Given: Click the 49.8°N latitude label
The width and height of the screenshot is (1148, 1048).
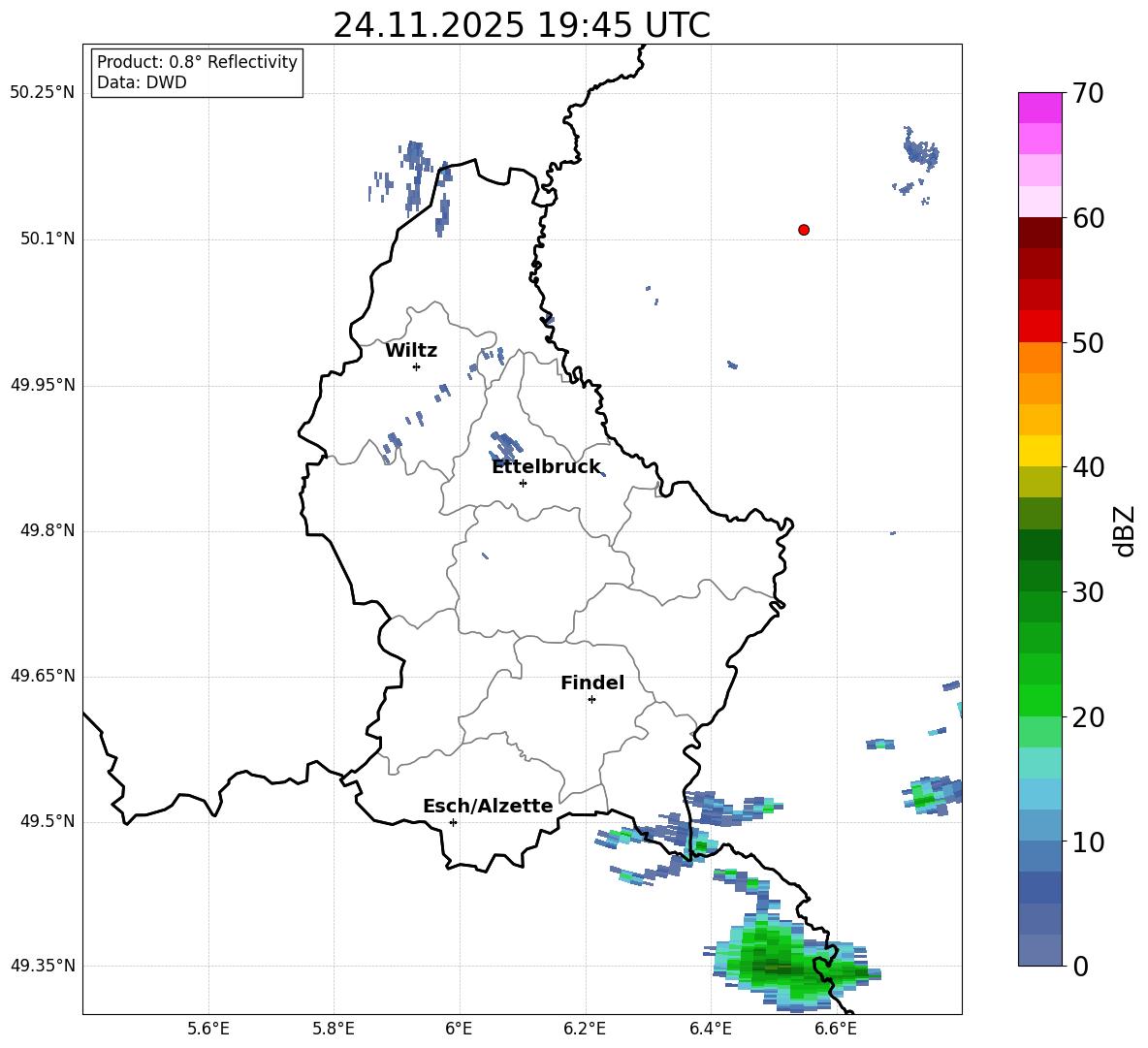Looking at the screenshot, I should [x=48, y=530].
